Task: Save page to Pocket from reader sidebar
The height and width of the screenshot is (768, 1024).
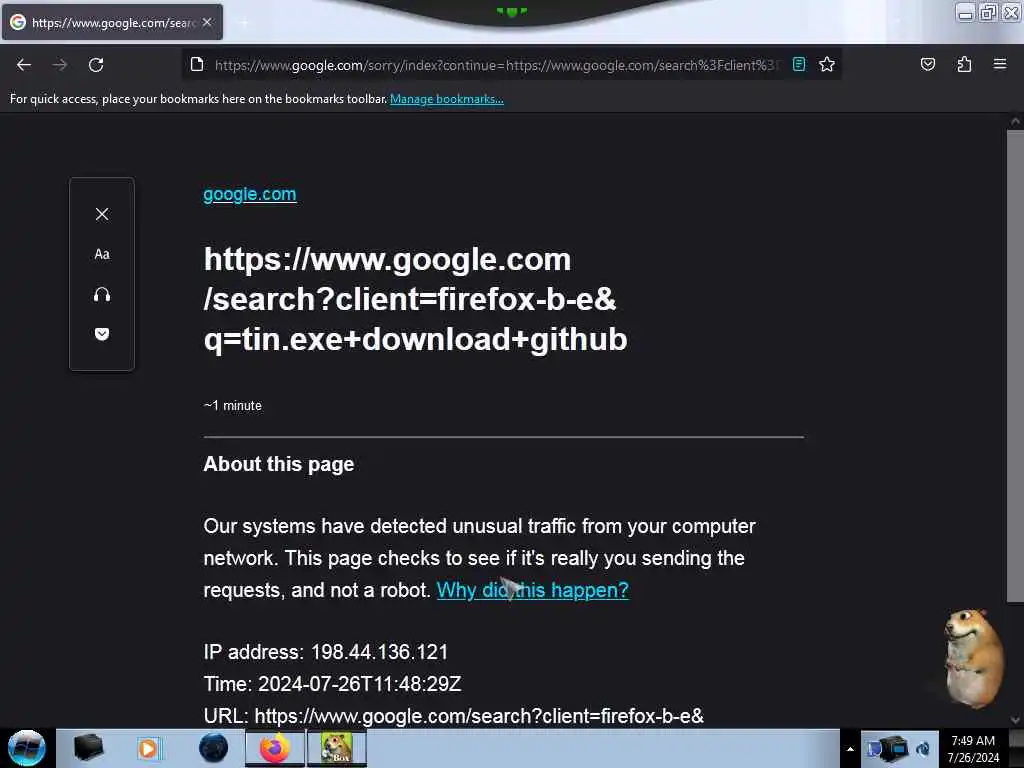Action: point(102,334)
